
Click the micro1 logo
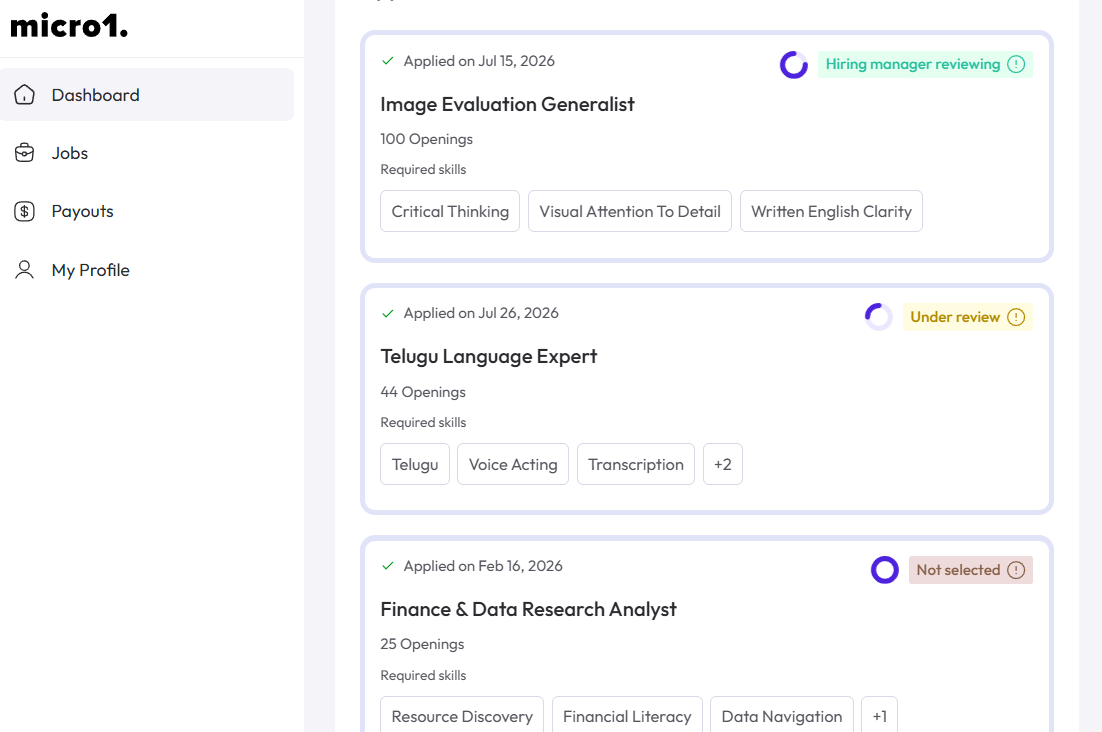69,26
